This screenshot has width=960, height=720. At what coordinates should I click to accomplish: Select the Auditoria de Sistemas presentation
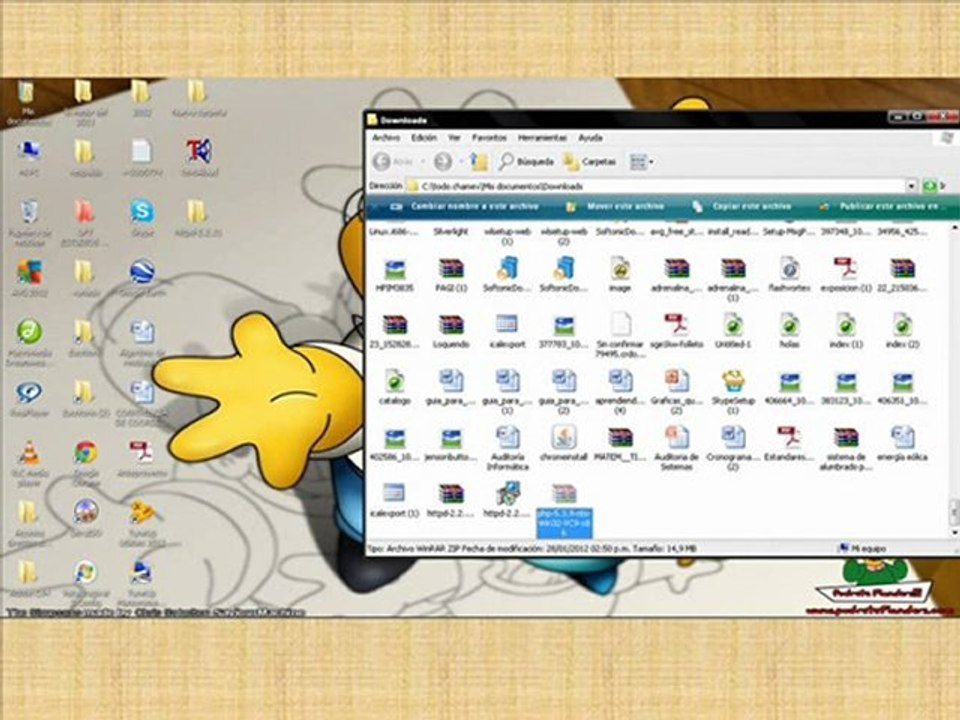click(x=677, y=448)
